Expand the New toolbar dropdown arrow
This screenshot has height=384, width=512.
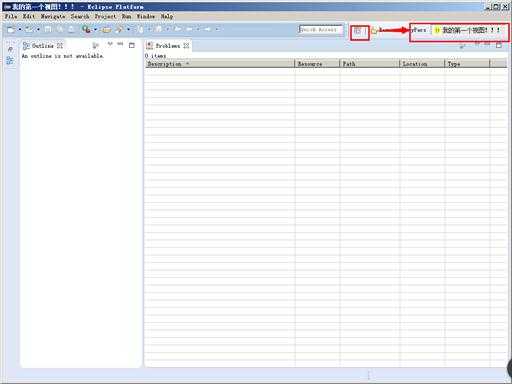point(20,30)
